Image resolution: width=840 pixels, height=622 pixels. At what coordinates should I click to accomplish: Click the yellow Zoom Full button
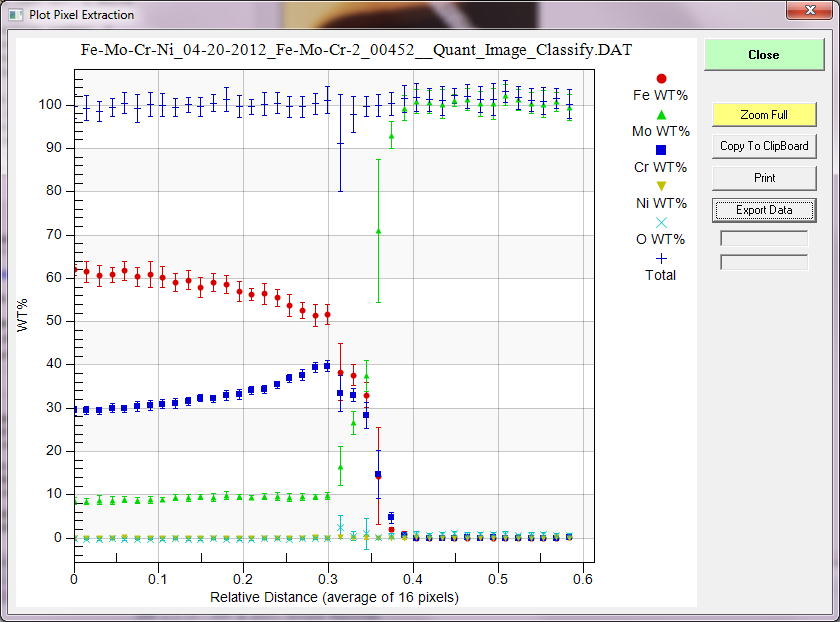(764, 115)
